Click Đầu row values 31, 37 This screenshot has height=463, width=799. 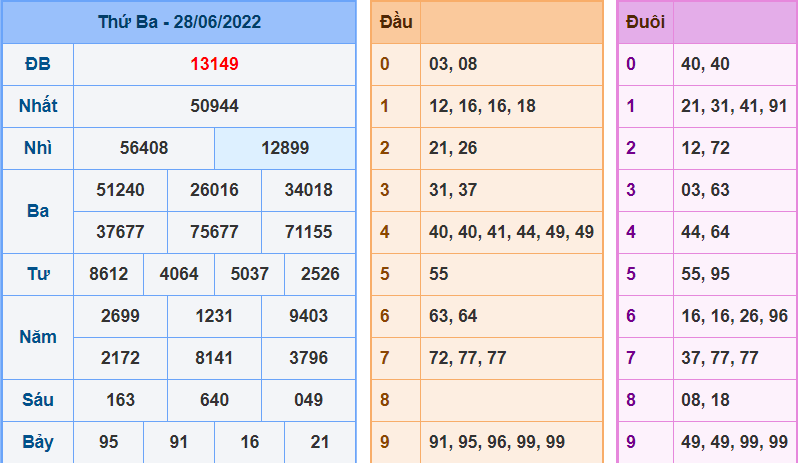[x=453, y=190]
